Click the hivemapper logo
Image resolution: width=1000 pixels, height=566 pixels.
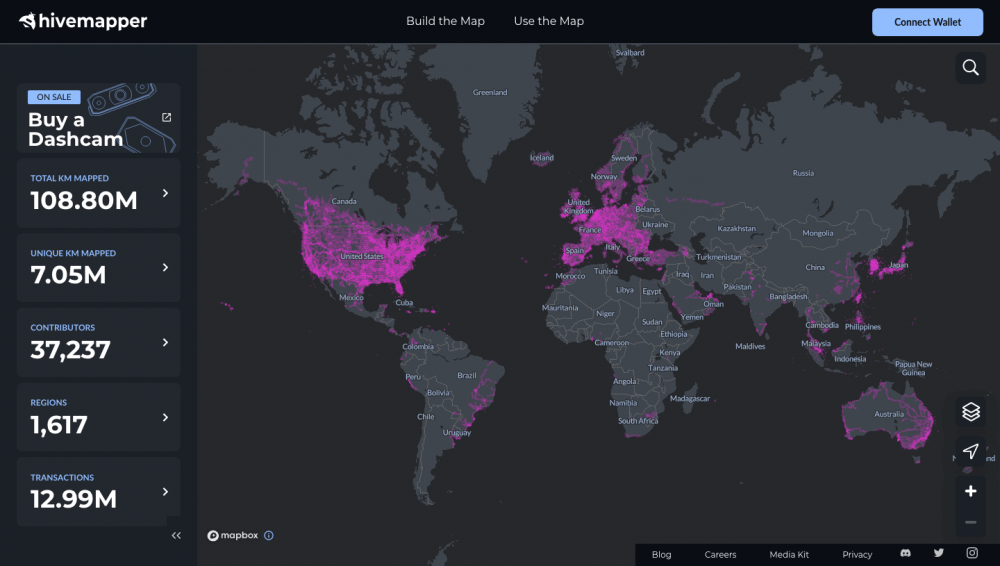pyautogui.click(x=83, y=21)
